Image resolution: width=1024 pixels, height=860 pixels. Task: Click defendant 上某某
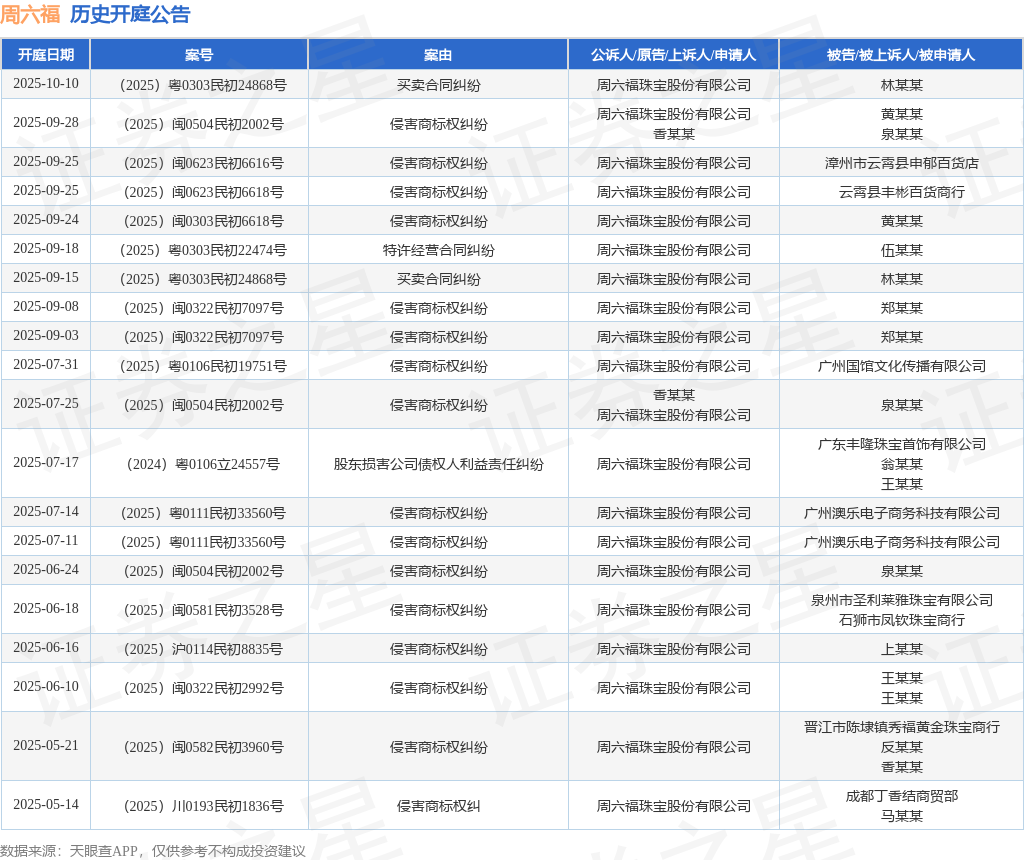(901, 649)
